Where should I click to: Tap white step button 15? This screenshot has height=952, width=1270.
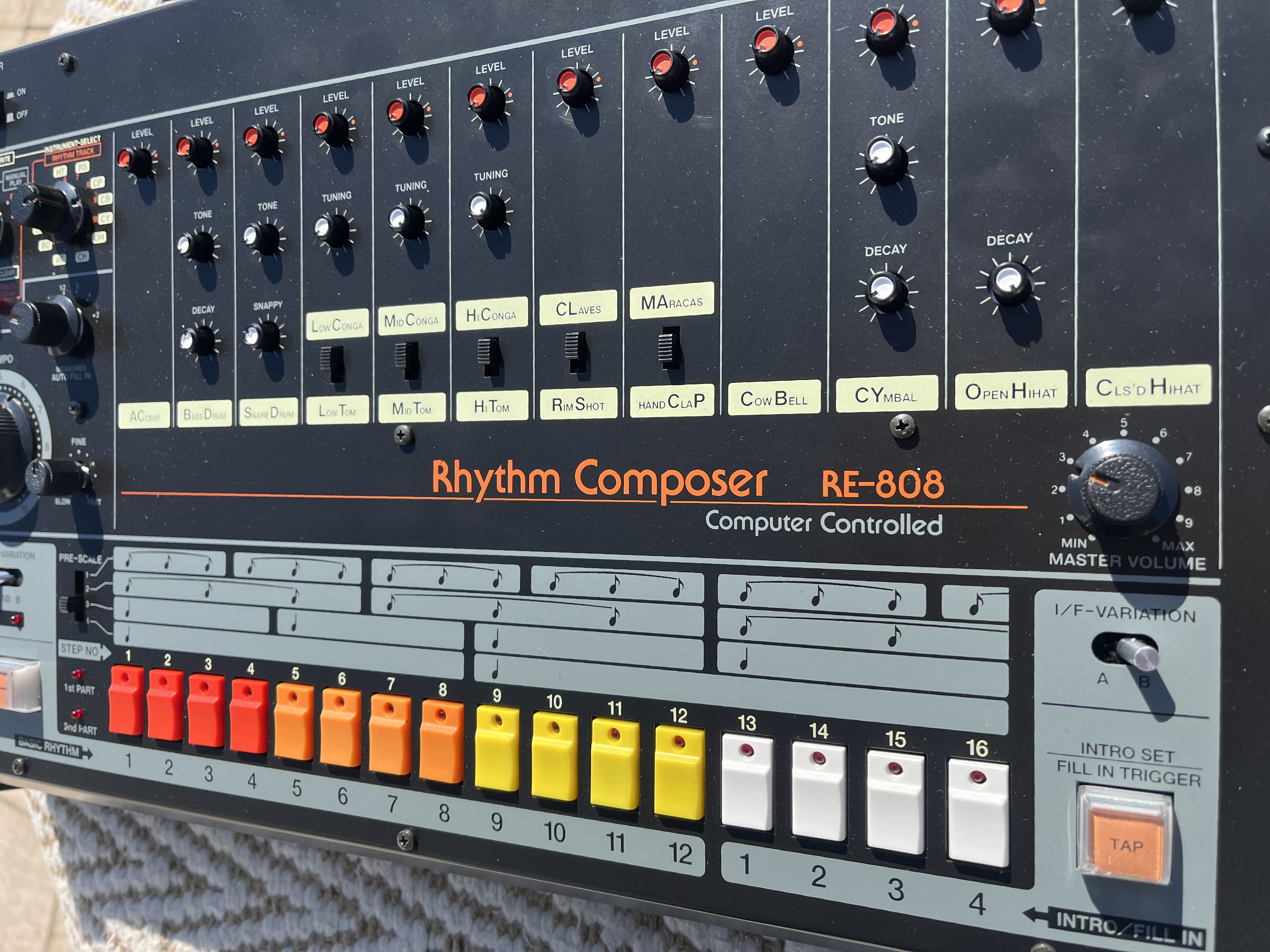click(895, 802)
